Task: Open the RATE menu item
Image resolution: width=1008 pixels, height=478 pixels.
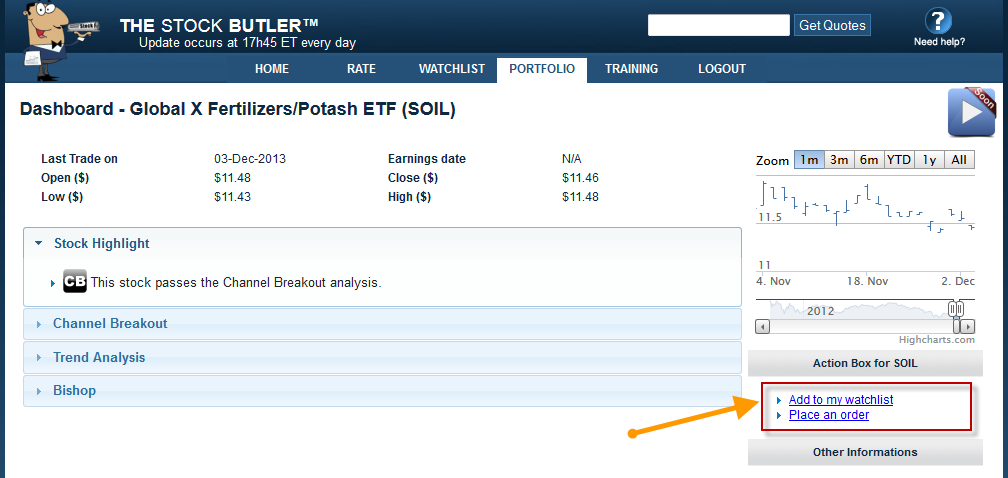Action: 361,69
